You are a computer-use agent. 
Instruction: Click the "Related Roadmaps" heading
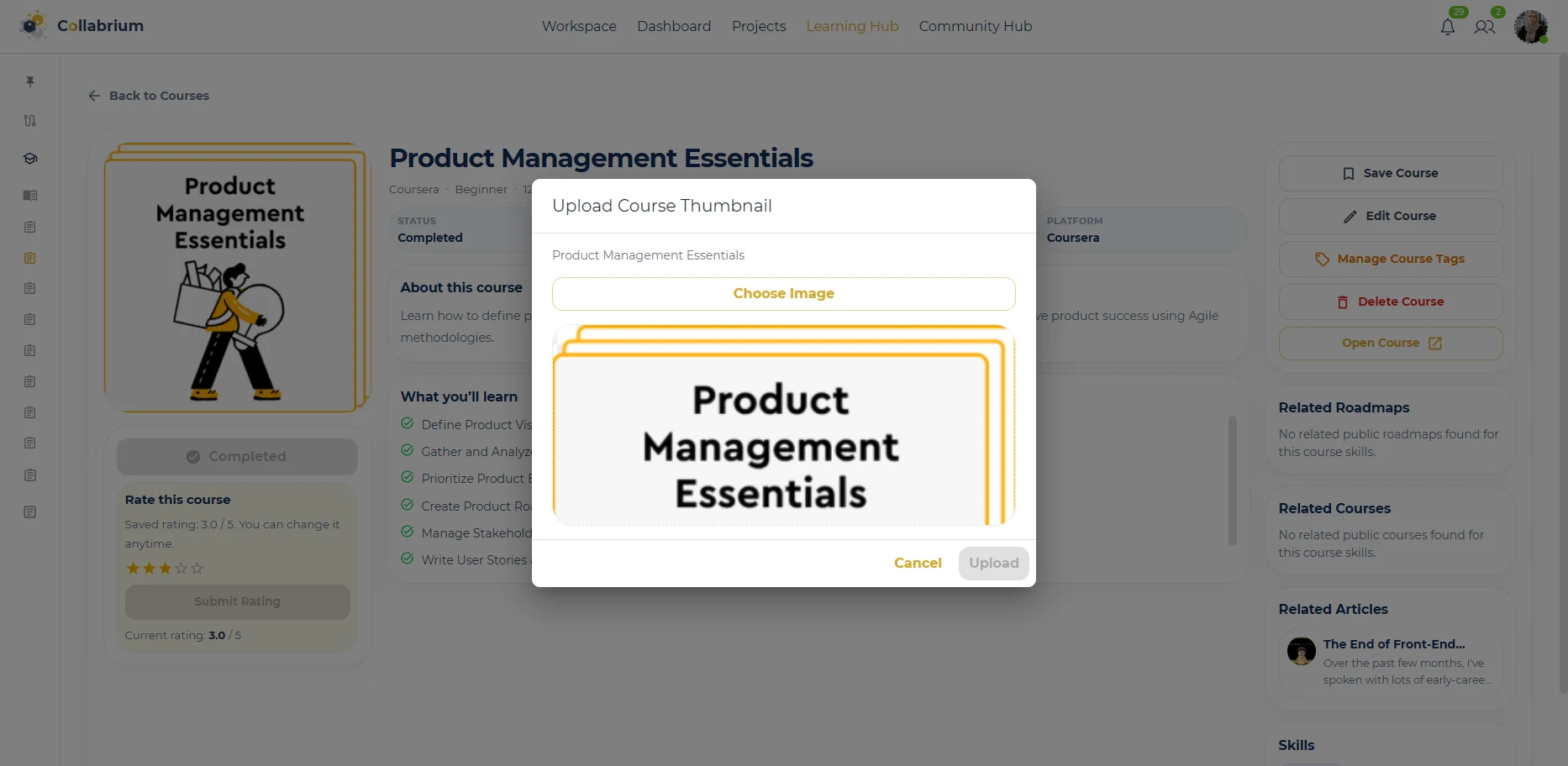tap(1344, 407)
